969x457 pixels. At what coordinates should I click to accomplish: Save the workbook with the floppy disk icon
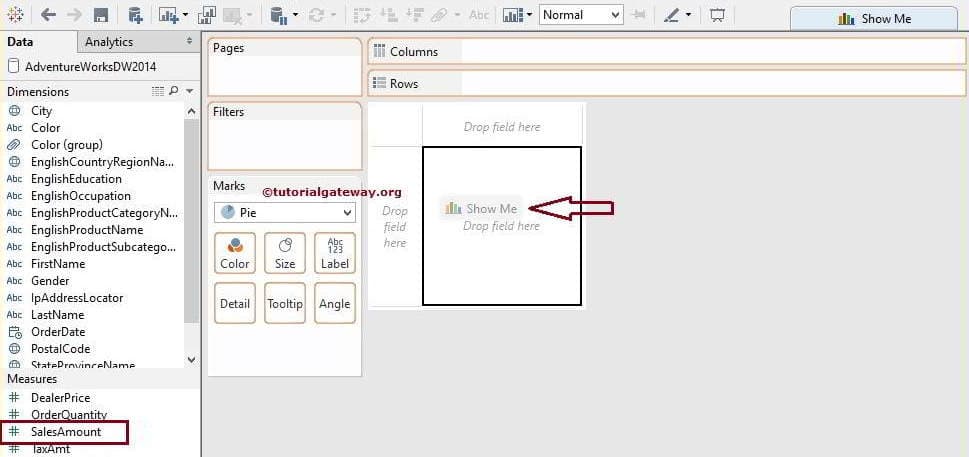click(100, 15)
